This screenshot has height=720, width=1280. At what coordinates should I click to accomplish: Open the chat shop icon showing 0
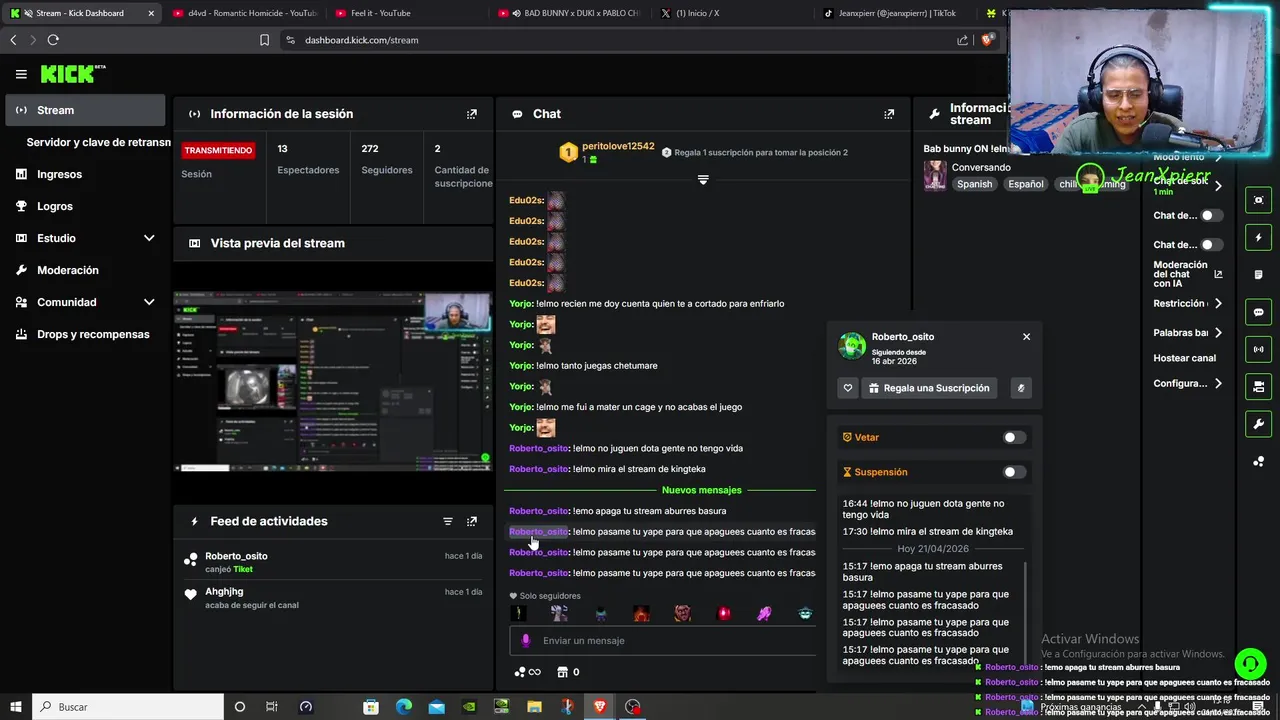pyautogui.click(x=568, y=672)
